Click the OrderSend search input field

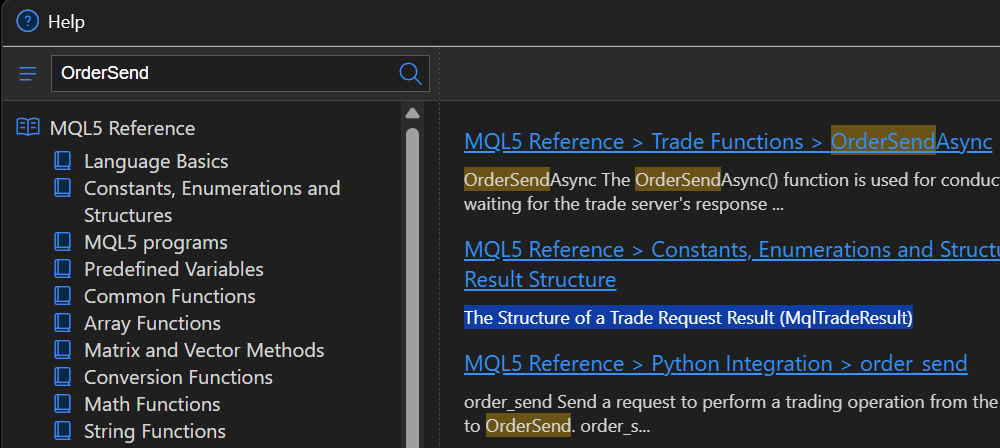[220, 73]
